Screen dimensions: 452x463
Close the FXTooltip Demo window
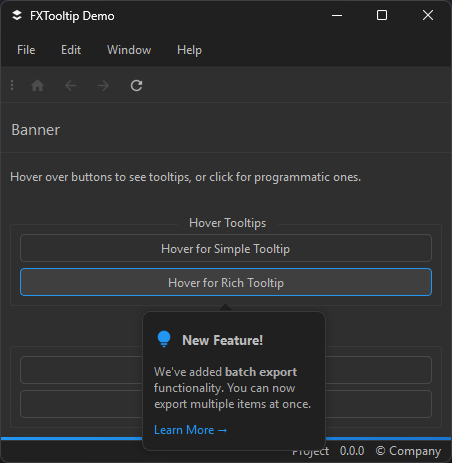428,15
